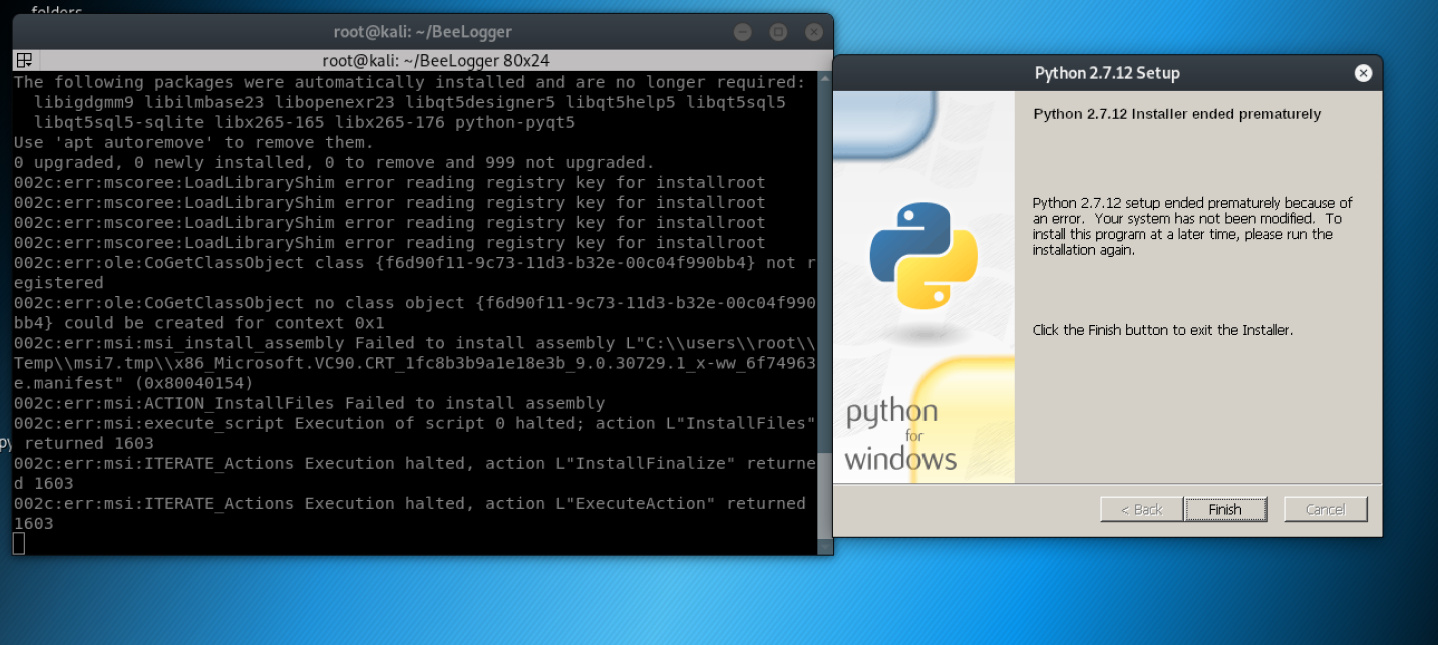Click the terminal scrollbar up arrow
1438x645 pixels.
(824, 77)
